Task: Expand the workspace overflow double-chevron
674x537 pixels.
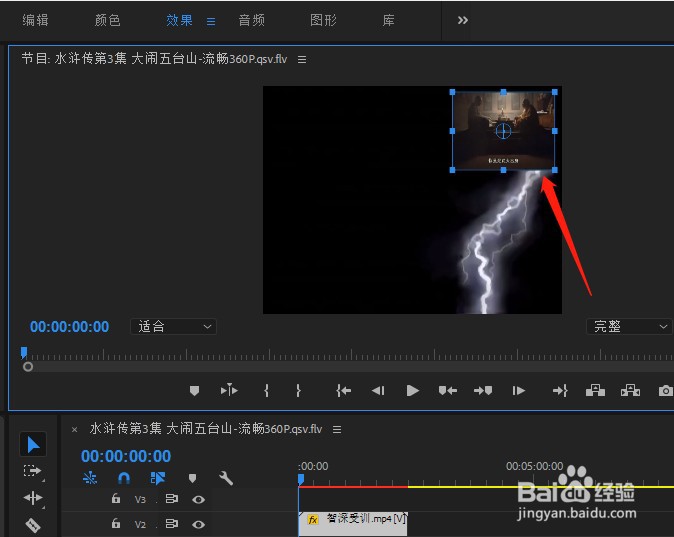Action: pyautogui.click(x=463, y=20)
